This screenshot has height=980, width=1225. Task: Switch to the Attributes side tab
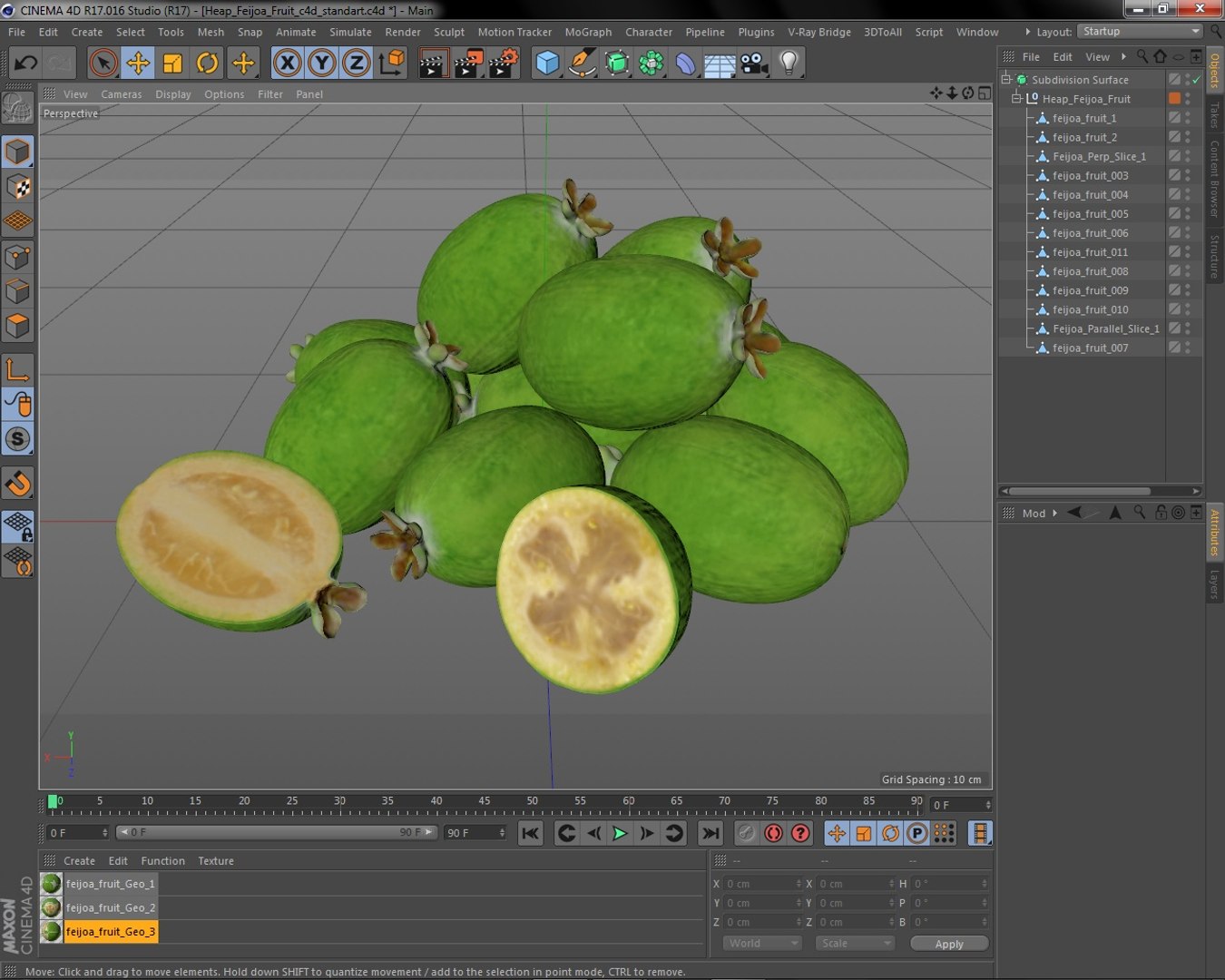(1215, 532)
